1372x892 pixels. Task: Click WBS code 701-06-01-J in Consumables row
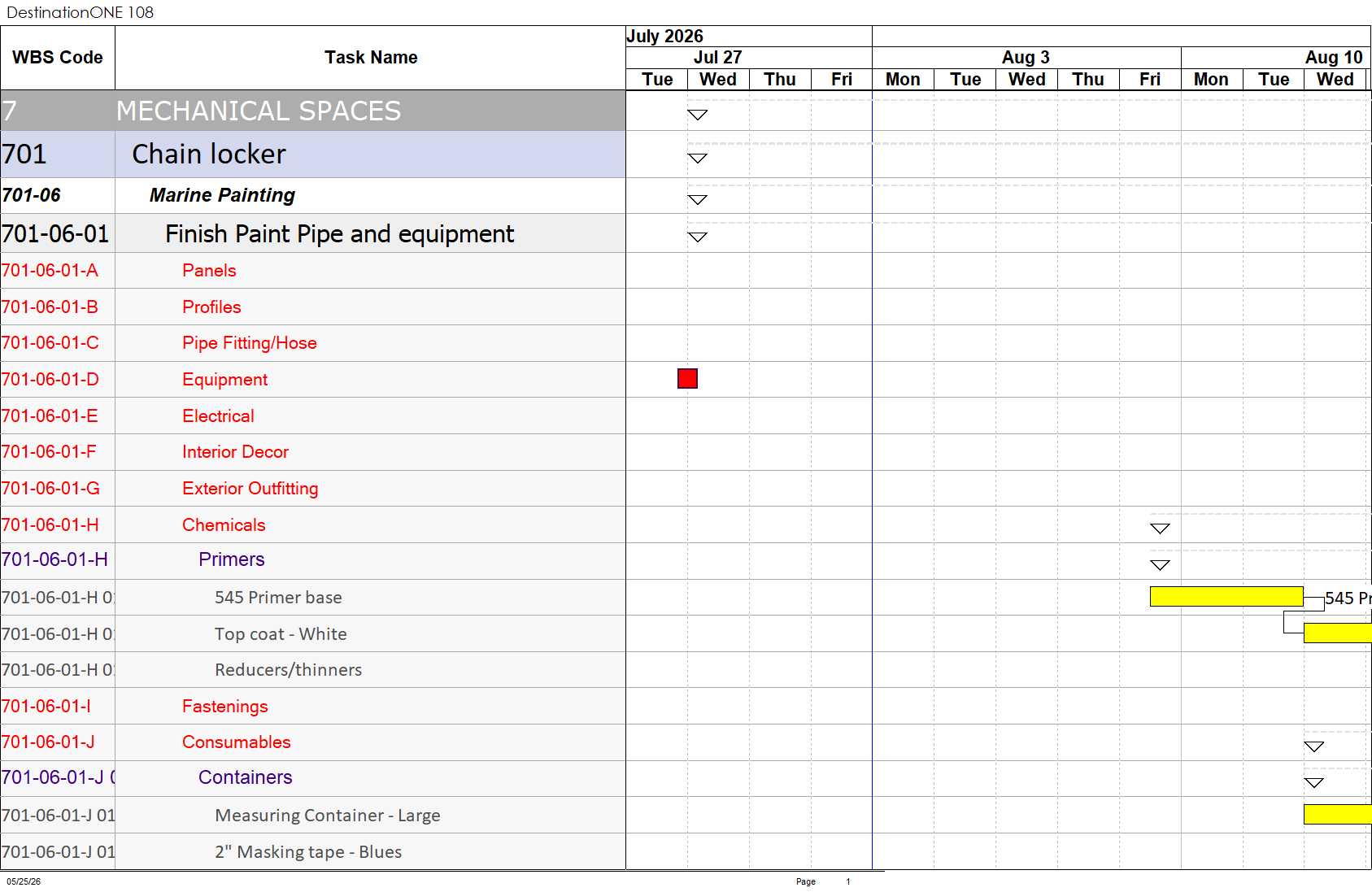point(48,742)
